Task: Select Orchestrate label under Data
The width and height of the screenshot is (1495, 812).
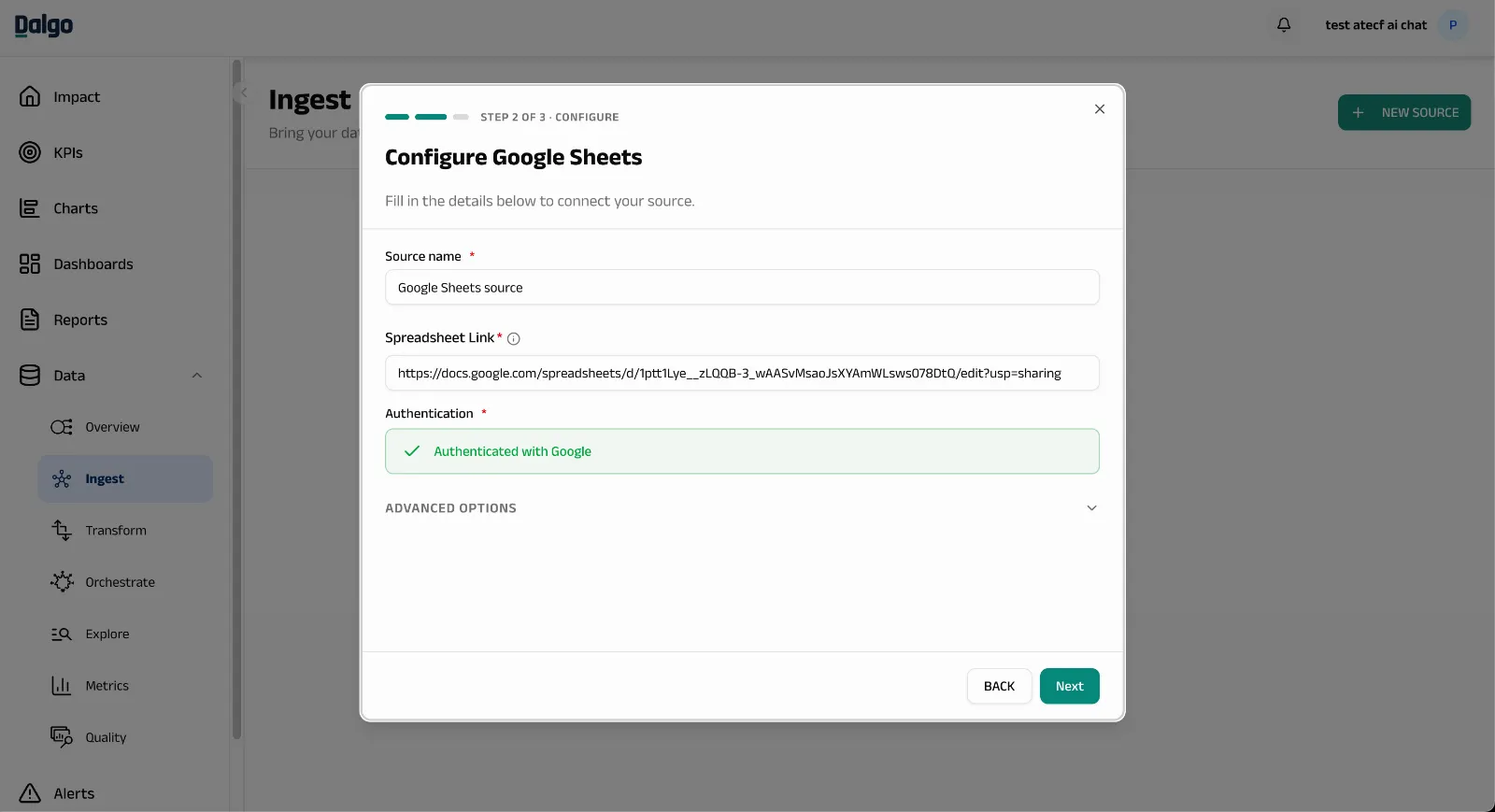Action: (121, 582)
